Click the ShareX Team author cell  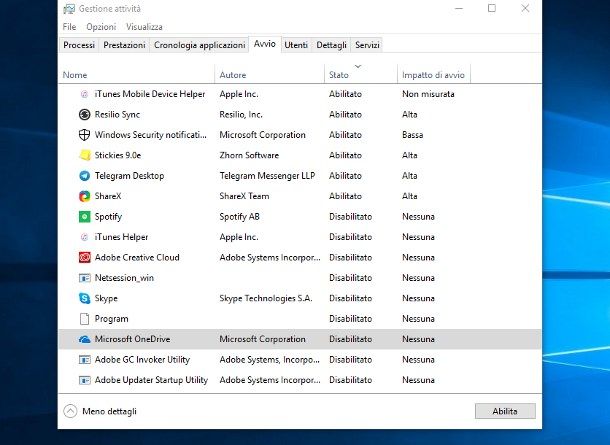coord(244,196)
